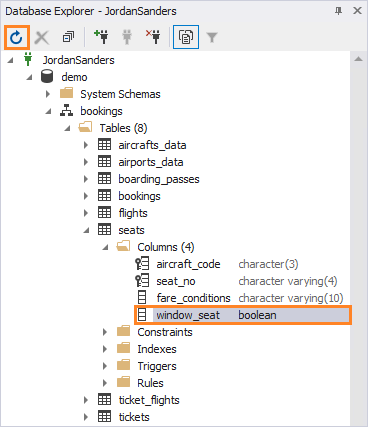Select the seat_no column label
Image resolution: width=368 pixels, height=427 pixels.
(x=176, y=281)
